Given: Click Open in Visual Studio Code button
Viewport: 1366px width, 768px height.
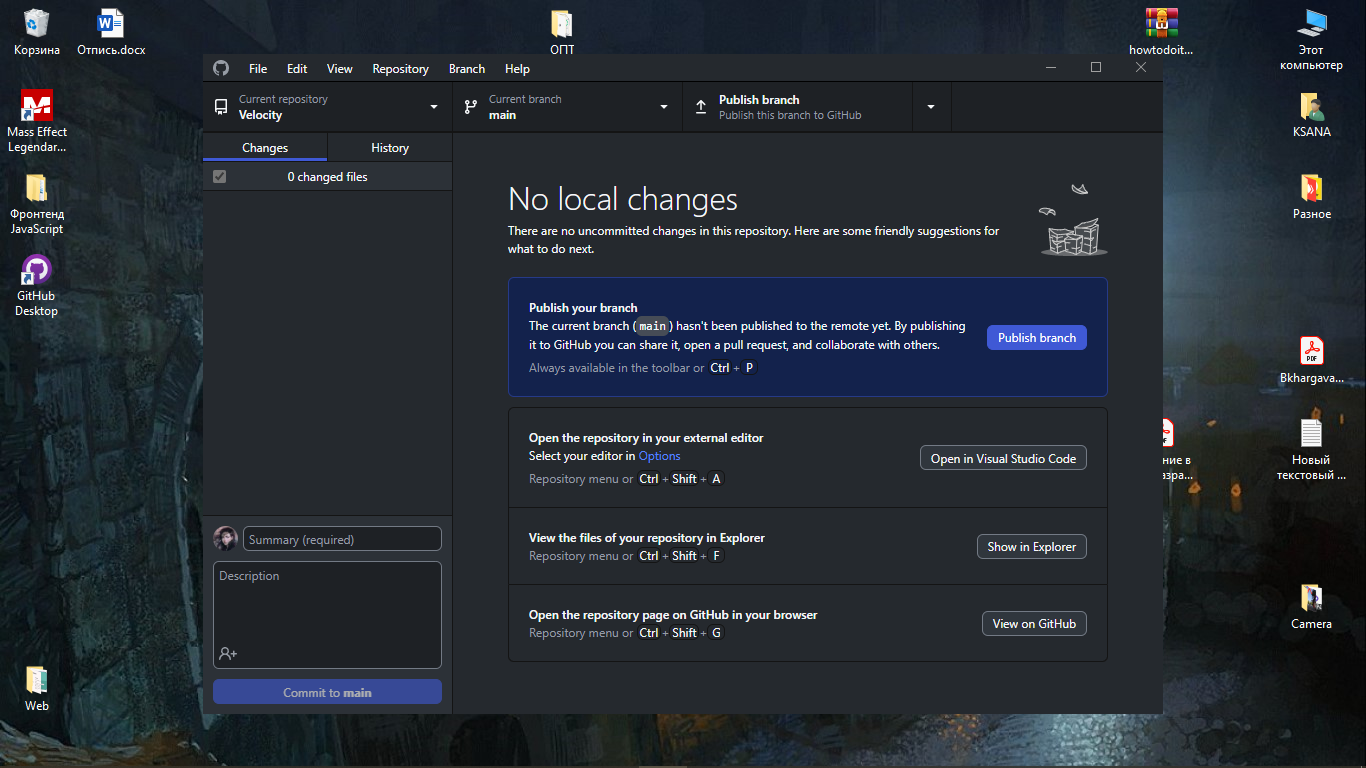Looking at the screenshot, I should tap(1003, 458).
